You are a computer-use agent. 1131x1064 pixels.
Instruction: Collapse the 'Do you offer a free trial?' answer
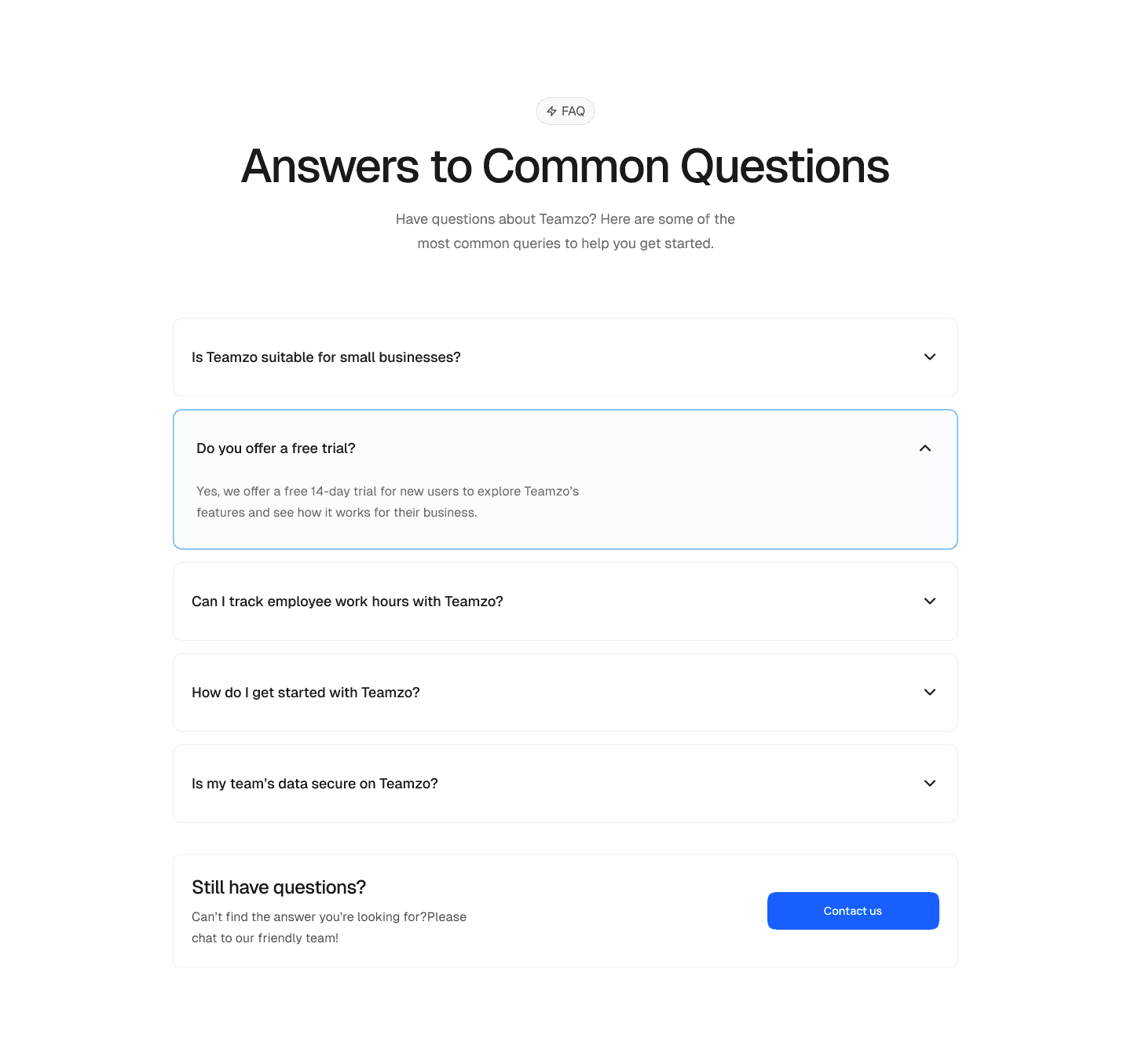(276, 448)
